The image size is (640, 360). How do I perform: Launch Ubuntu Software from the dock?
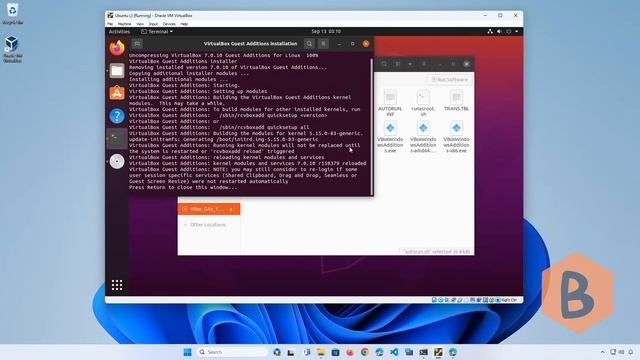(x=117, y=93)
